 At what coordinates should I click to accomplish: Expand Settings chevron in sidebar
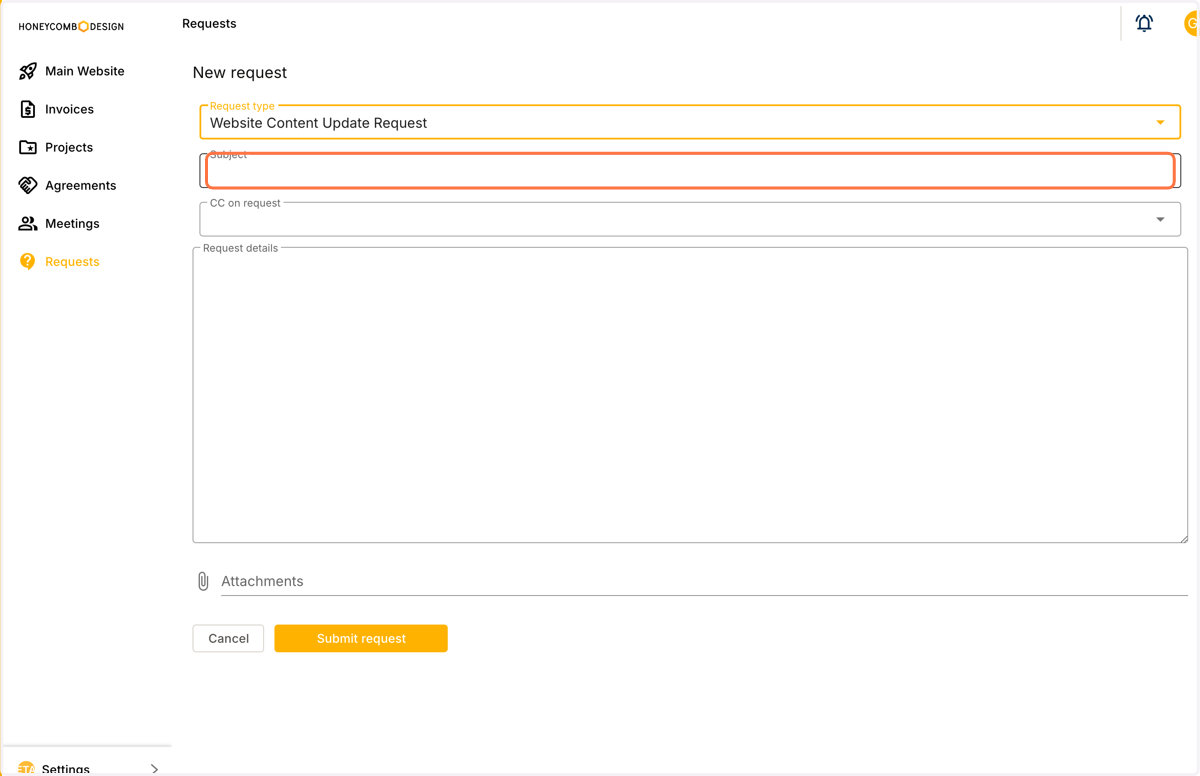pyautogui.click(x=154, y=769)
